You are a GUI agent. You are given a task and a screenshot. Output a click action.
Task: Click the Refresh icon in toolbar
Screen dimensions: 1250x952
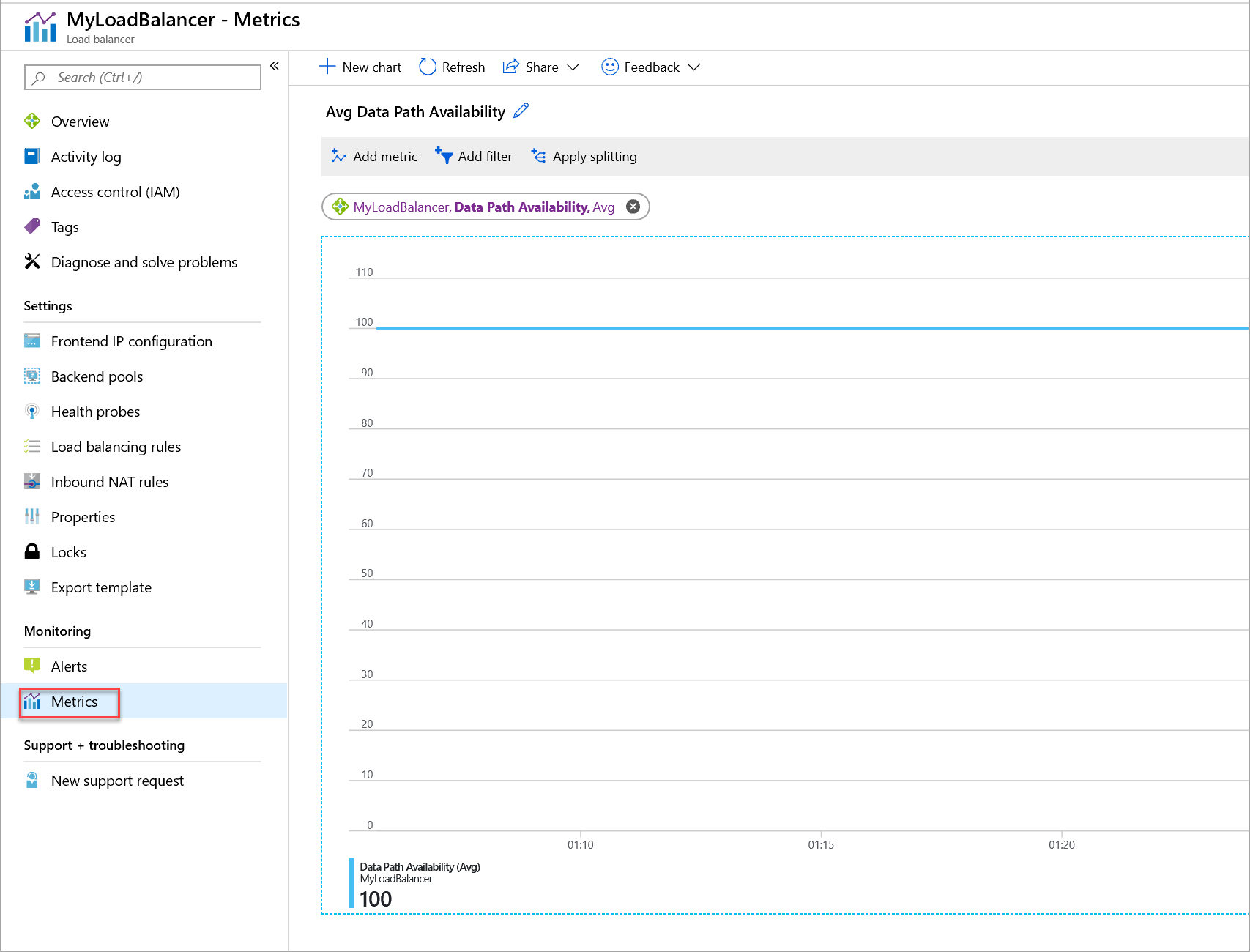(428, 67)
